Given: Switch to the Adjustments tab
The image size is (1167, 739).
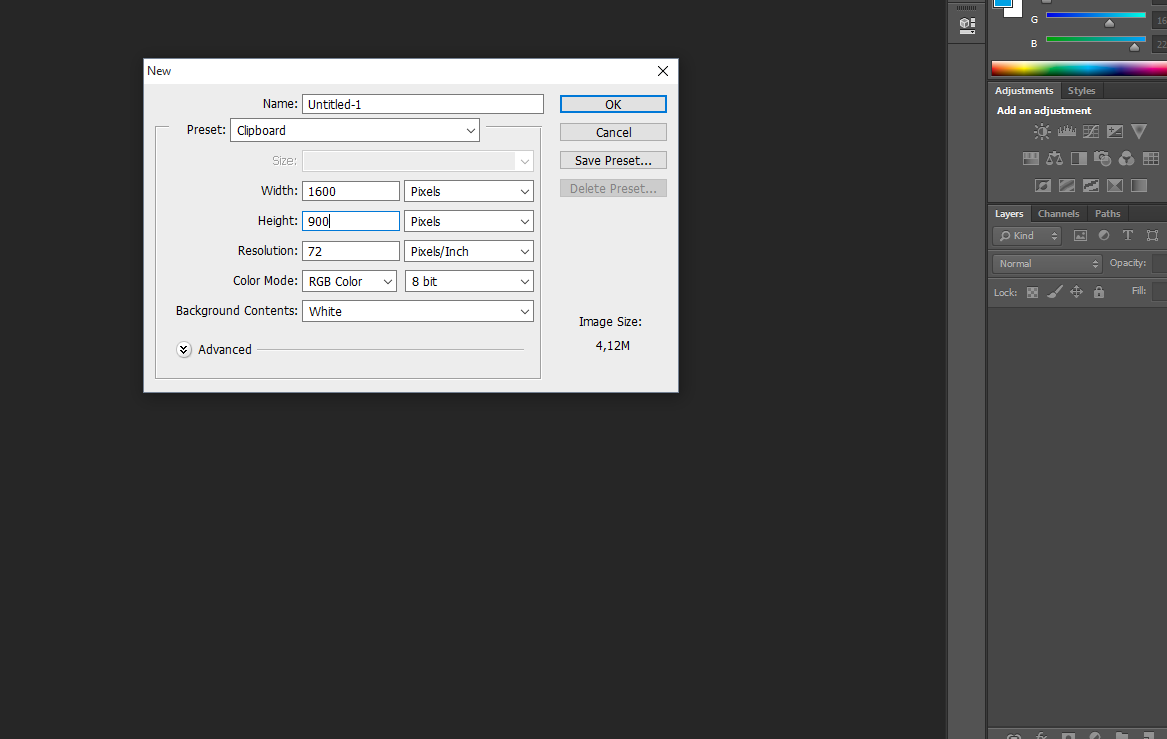Looking at the screenshot, I should tap(1024, 91).
